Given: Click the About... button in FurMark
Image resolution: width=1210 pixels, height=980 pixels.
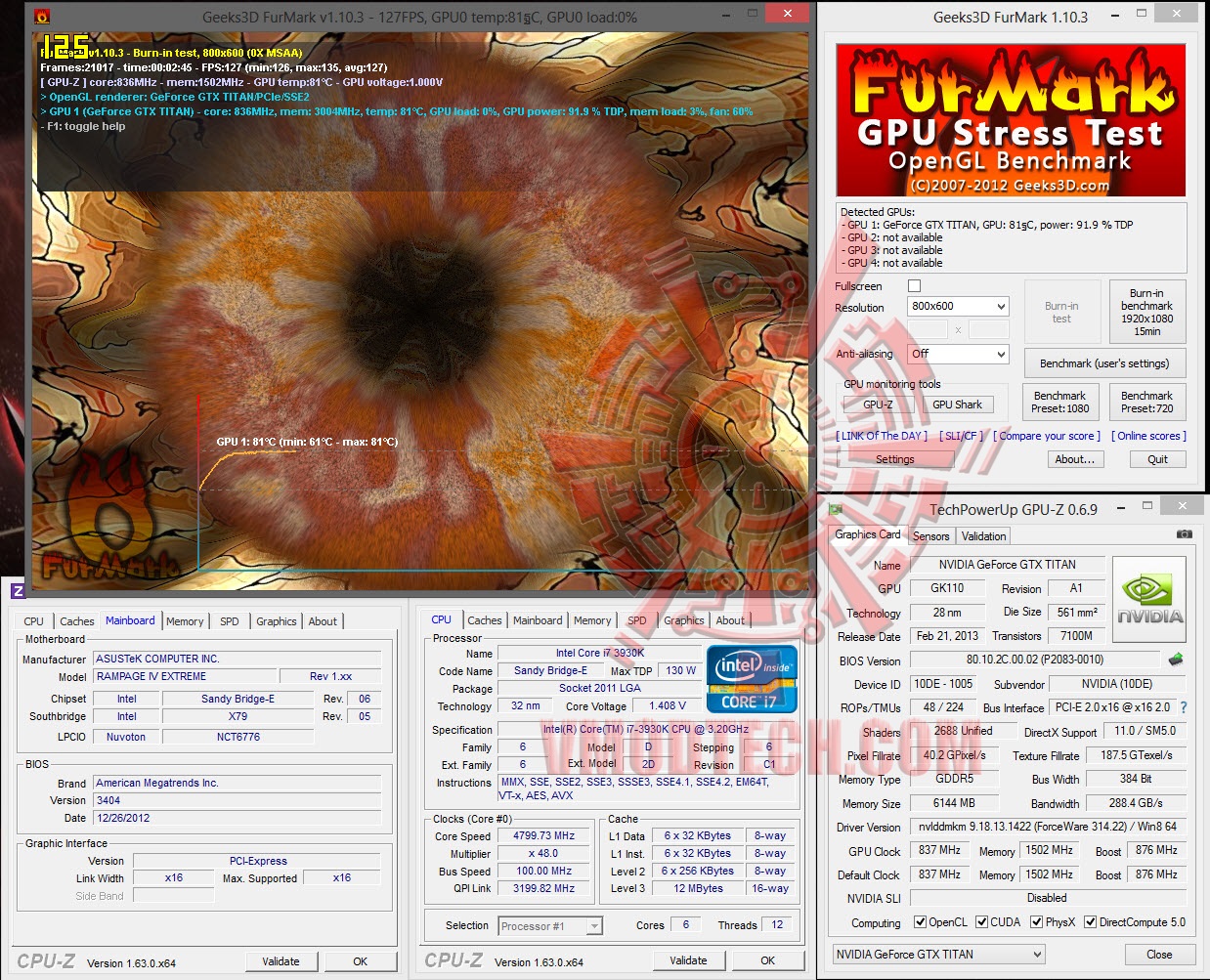Looking at the screenshot, I should click(x=1075, y=459).
